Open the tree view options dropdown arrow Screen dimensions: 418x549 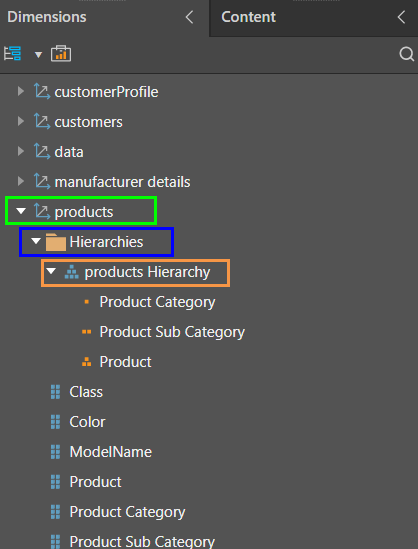pyautogui.click(x=38, y=55)
